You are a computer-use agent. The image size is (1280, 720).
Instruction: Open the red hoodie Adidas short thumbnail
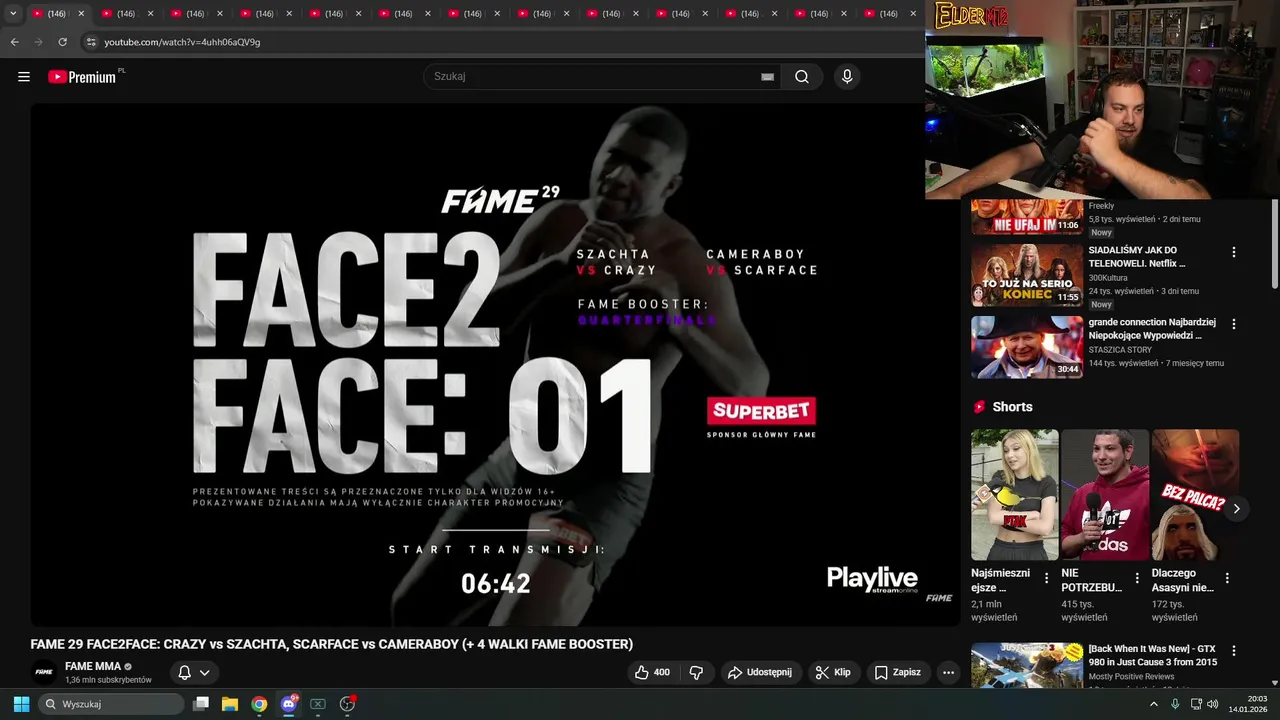(1105, 495)
